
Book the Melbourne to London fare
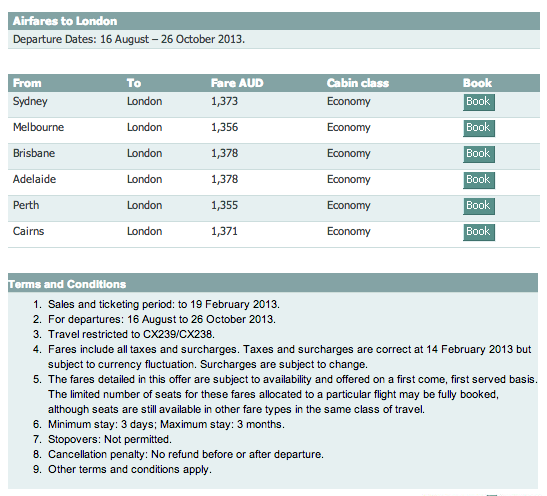(479, 128)
